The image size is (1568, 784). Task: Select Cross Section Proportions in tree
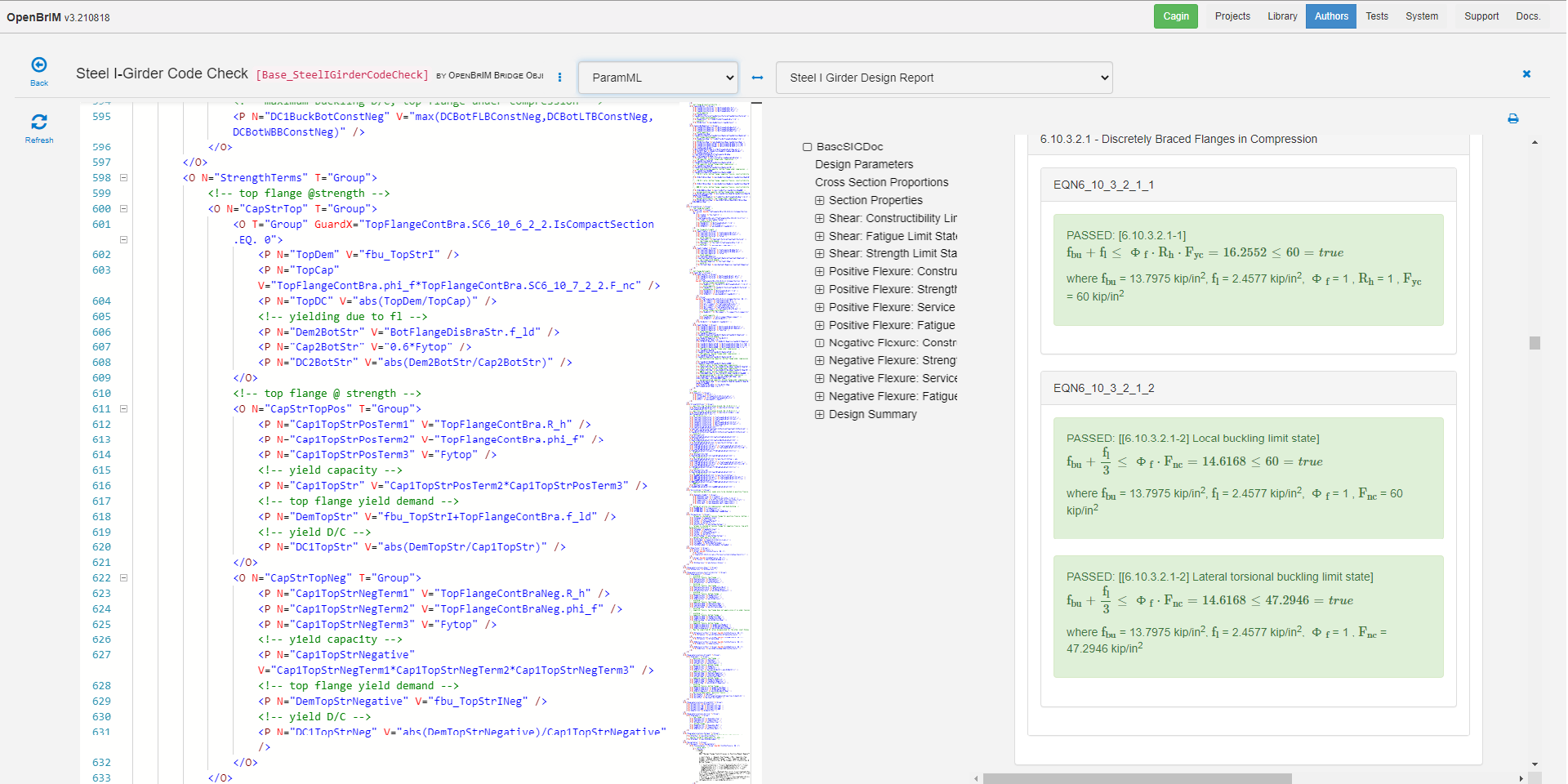(x=881, y=182)
